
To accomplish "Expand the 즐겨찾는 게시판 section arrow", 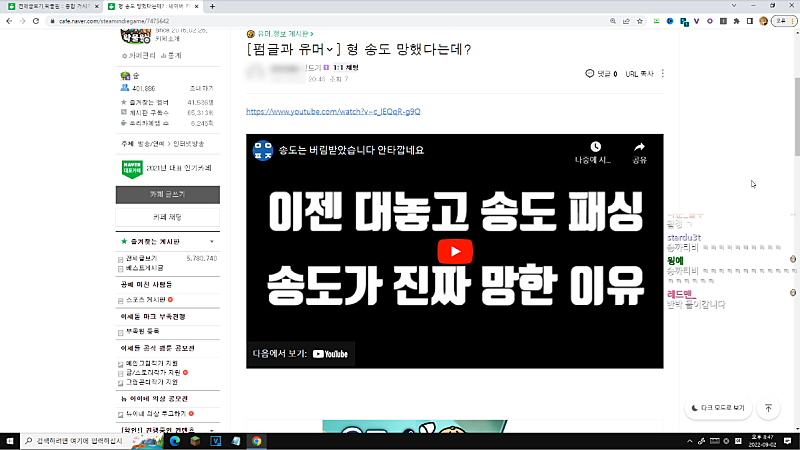I will (x=211, y=242).
